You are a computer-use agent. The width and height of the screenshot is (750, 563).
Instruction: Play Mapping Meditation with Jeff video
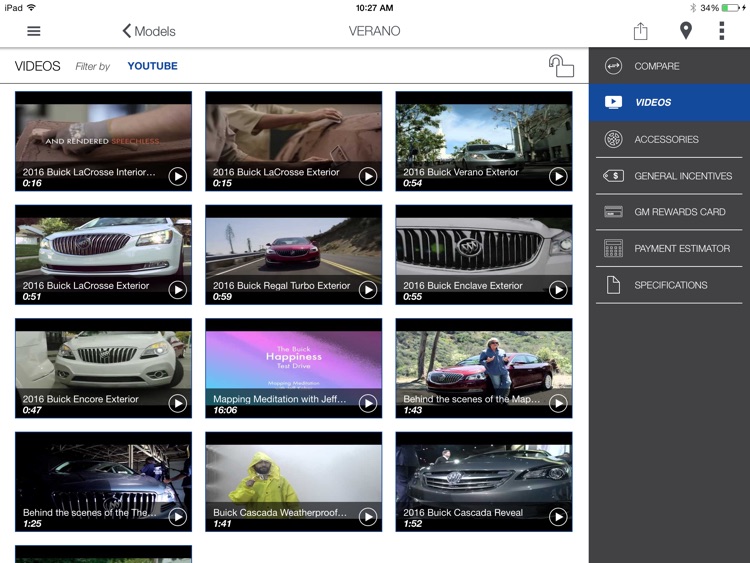[x=368, y=403]
